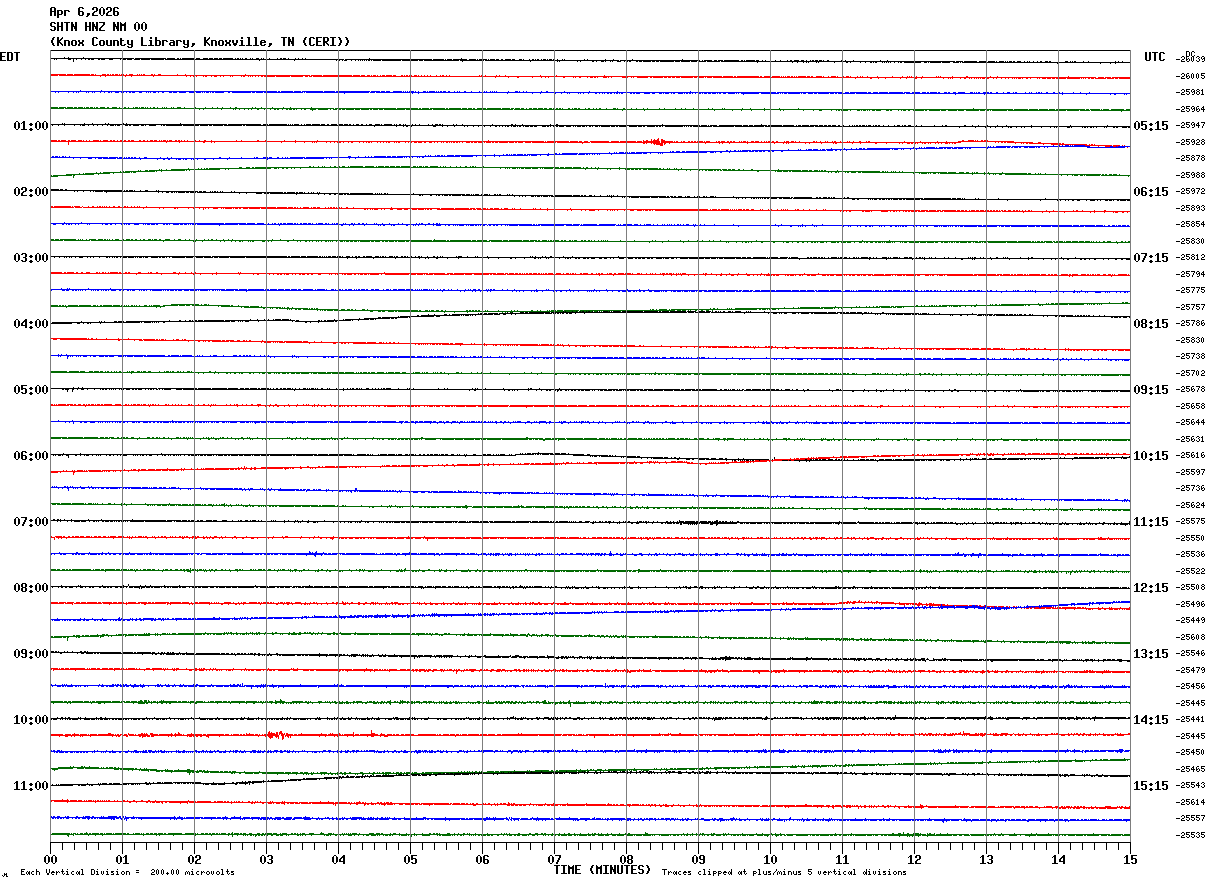The height and width of the screenshot is (886, 1210).
Task: Select DC offset value "-25522"
Action: [1191, 571]
